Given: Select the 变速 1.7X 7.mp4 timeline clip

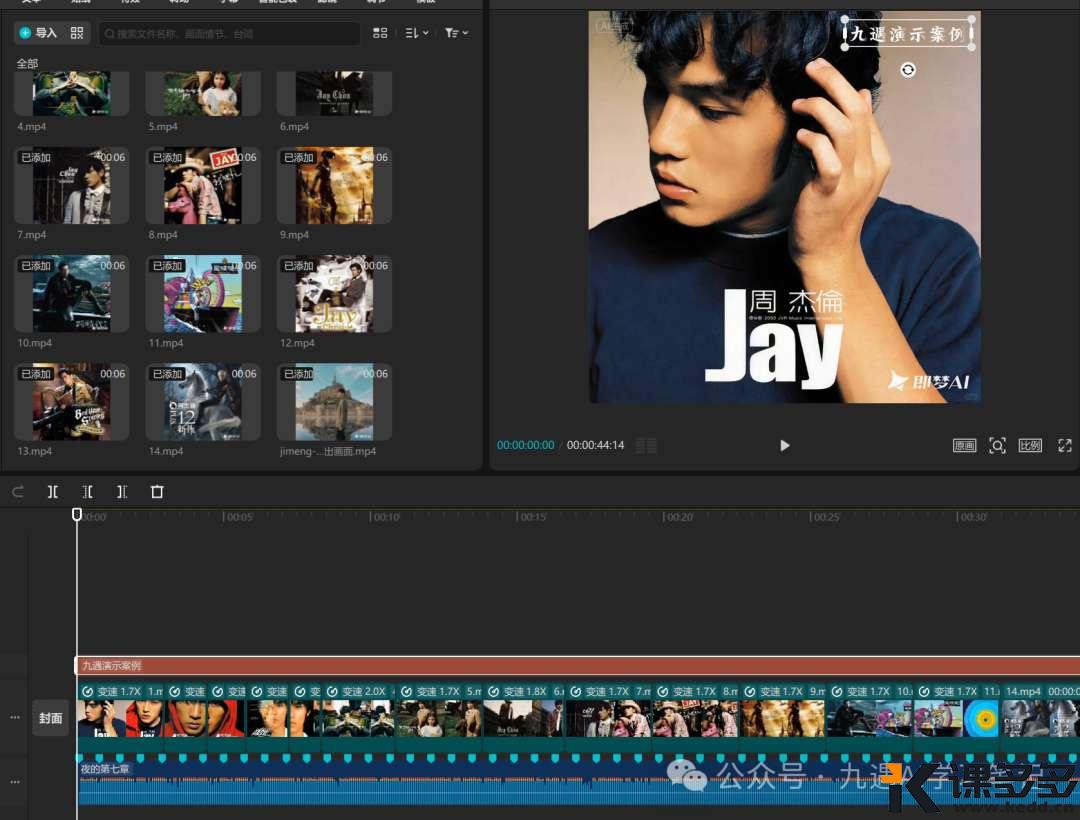Looking at the screenshot, I should point(610,716).
